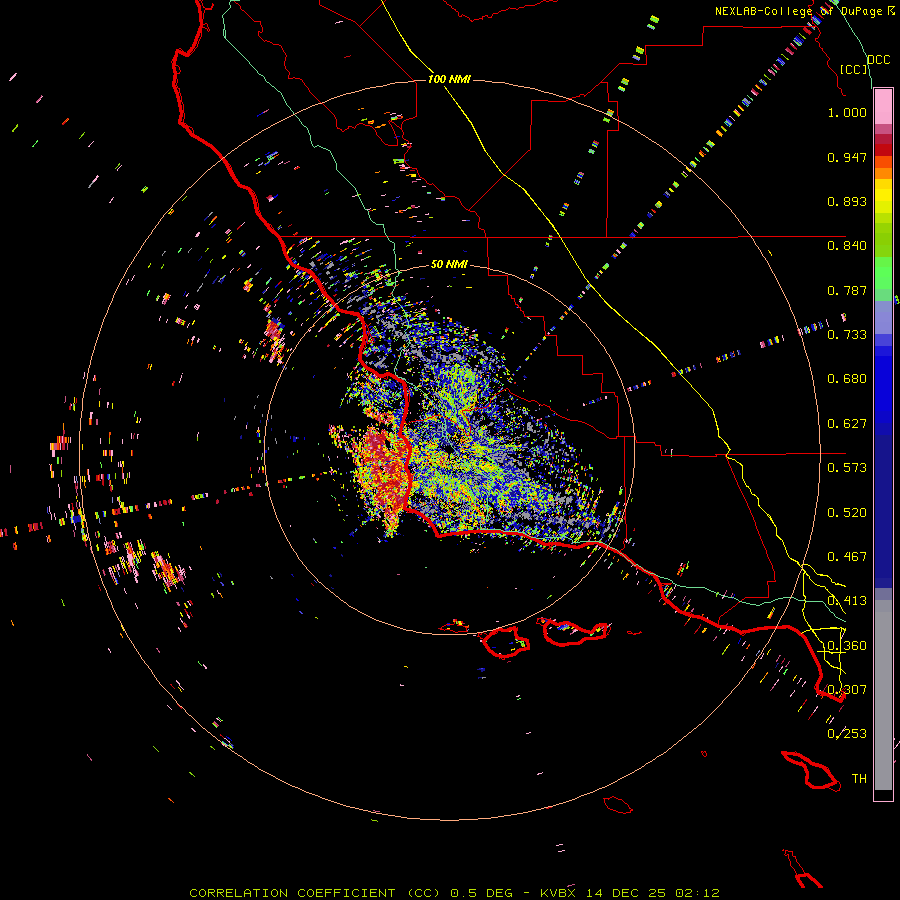Select the 0.627 scale value
900x900 pixels.
(847, 424)
